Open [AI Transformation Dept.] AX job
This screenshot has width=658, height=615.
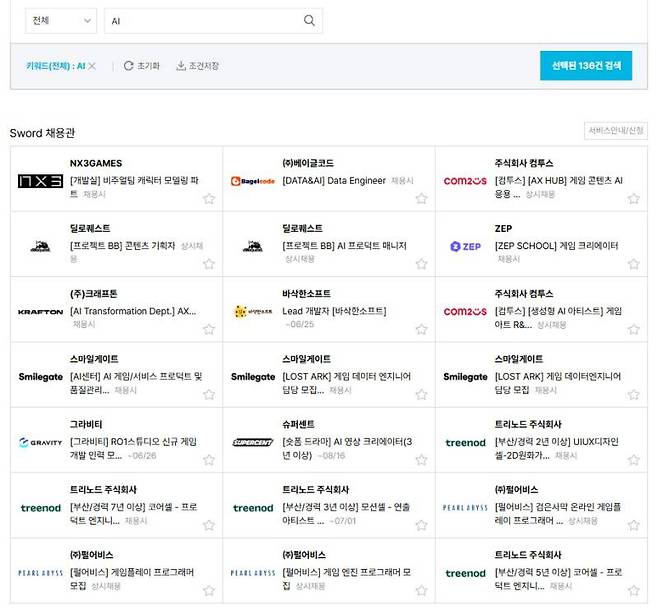pos(133,311)
